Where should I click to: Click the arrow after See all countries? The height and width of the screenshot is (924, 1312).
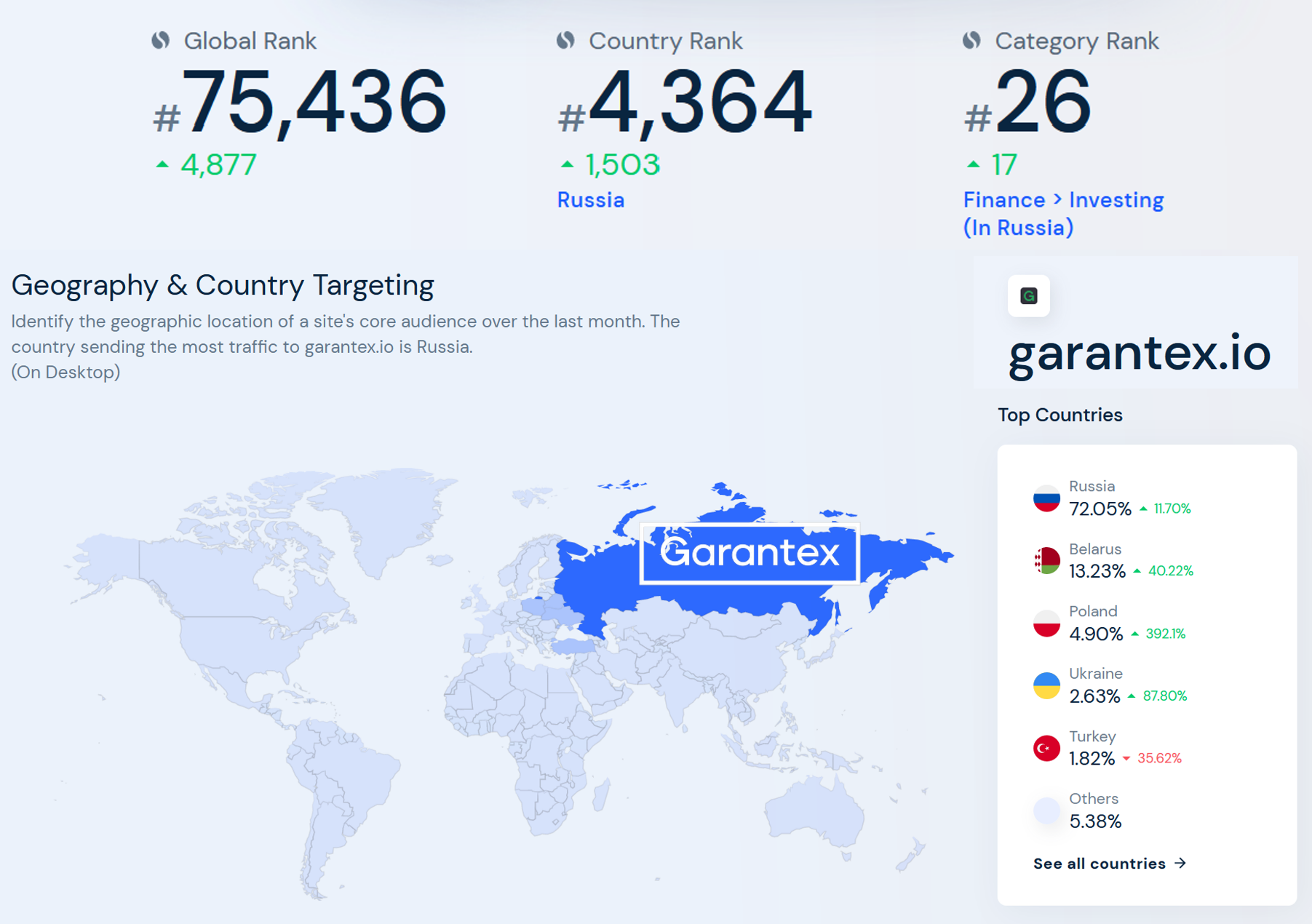click(x=1180, y=863)
